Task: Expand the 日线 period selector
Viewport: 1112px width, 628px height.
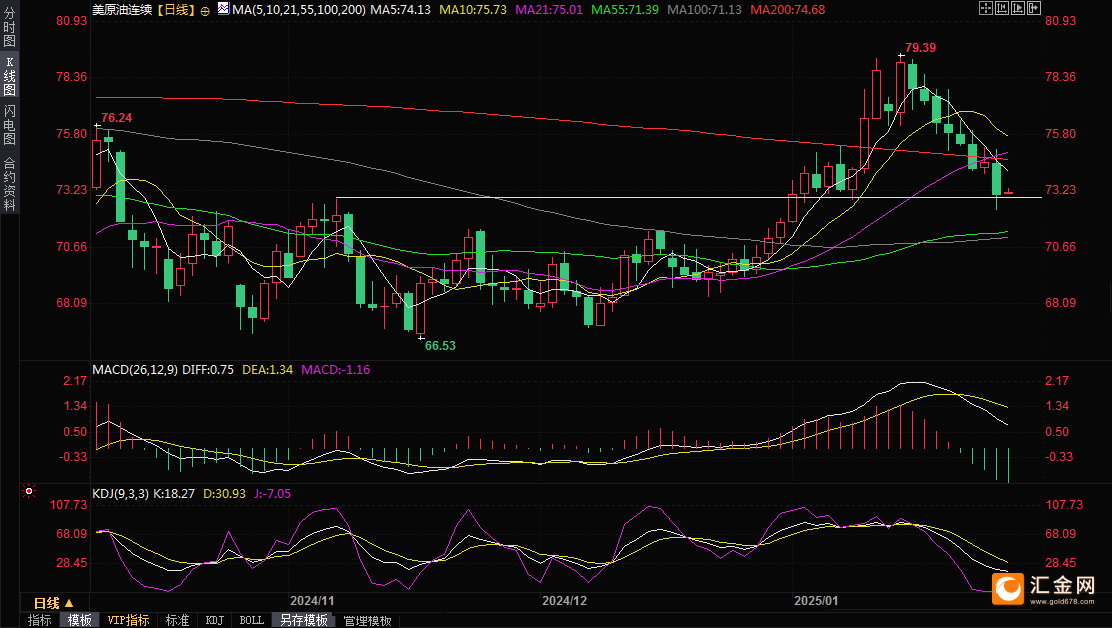Action: [x=53, y=603]
